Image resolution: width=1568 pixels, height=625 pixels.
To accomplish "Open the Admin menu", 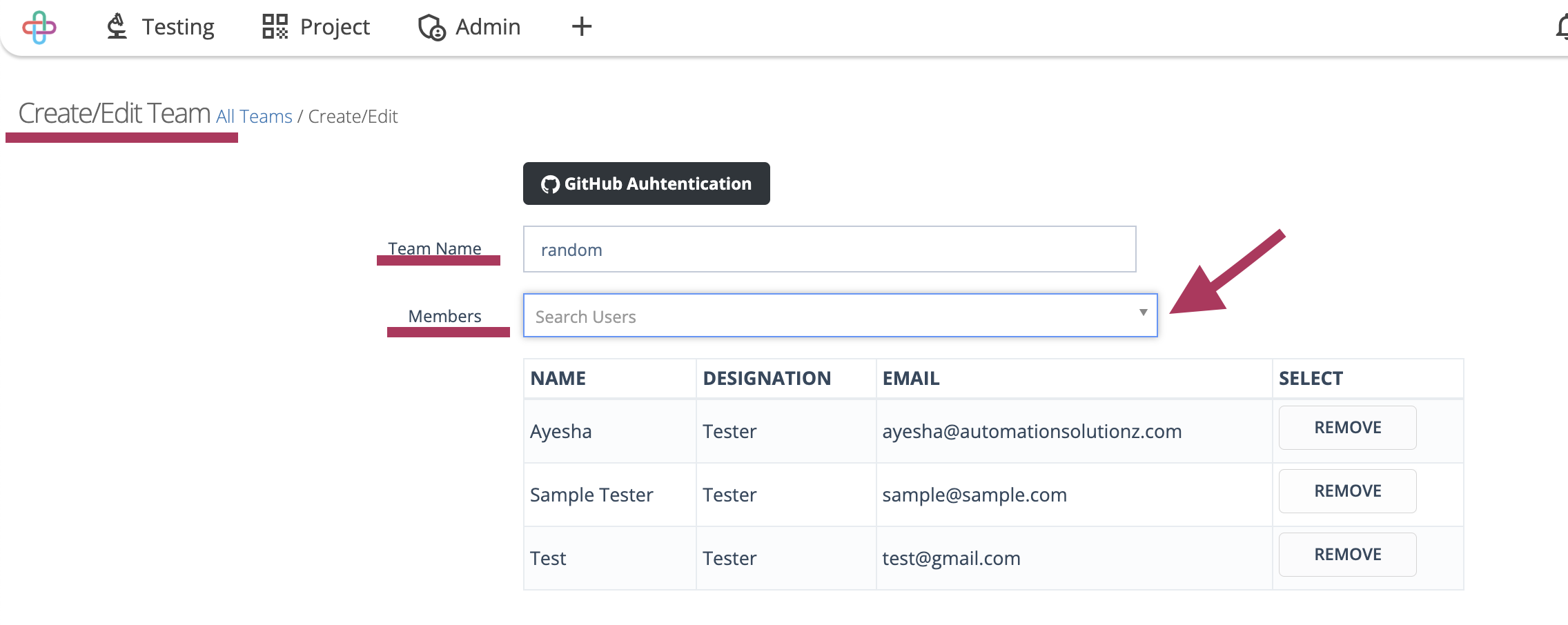I will pos(469,26).
